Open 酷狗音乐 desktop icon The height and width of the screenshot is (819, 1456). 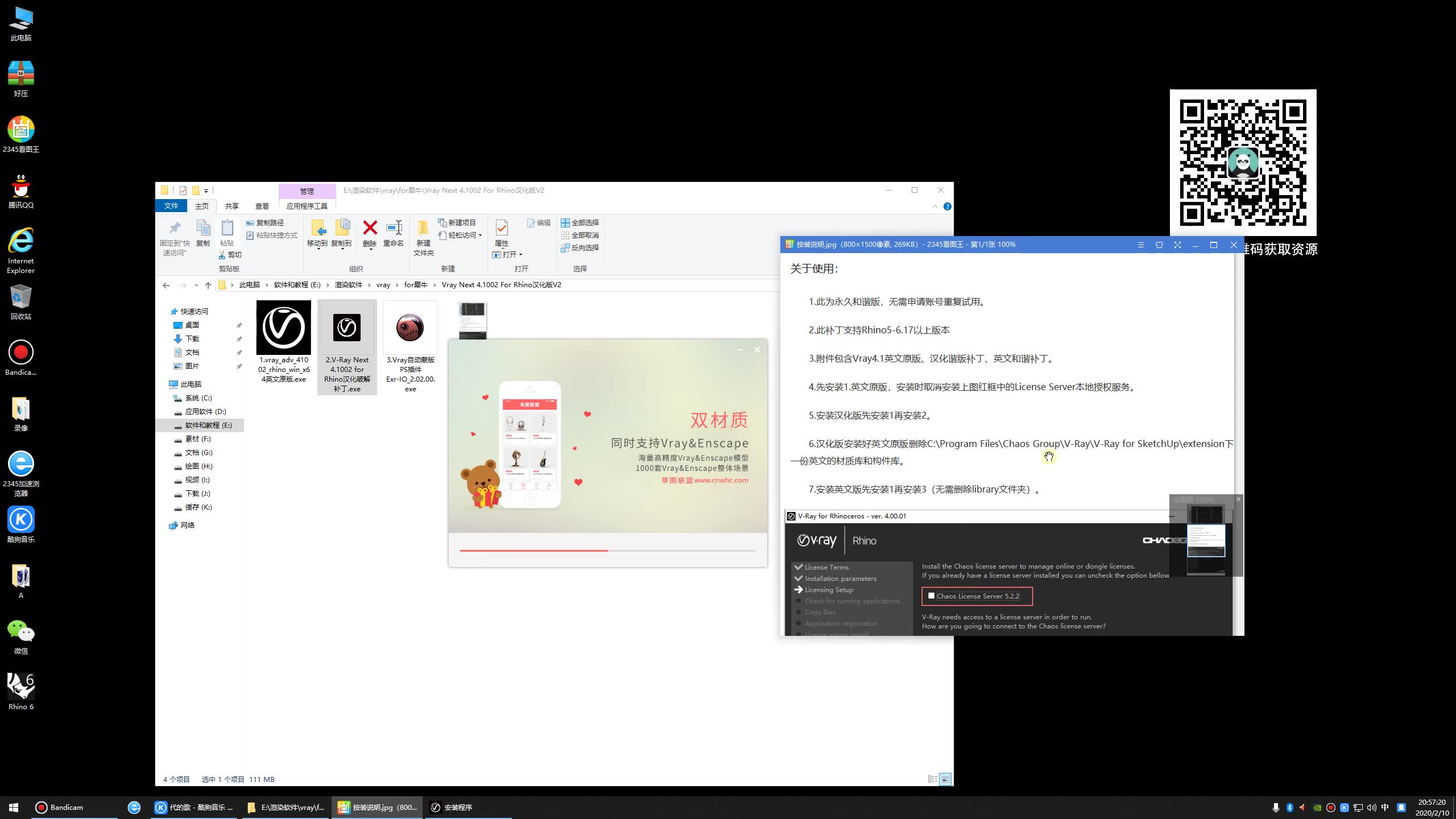point(21,524)
